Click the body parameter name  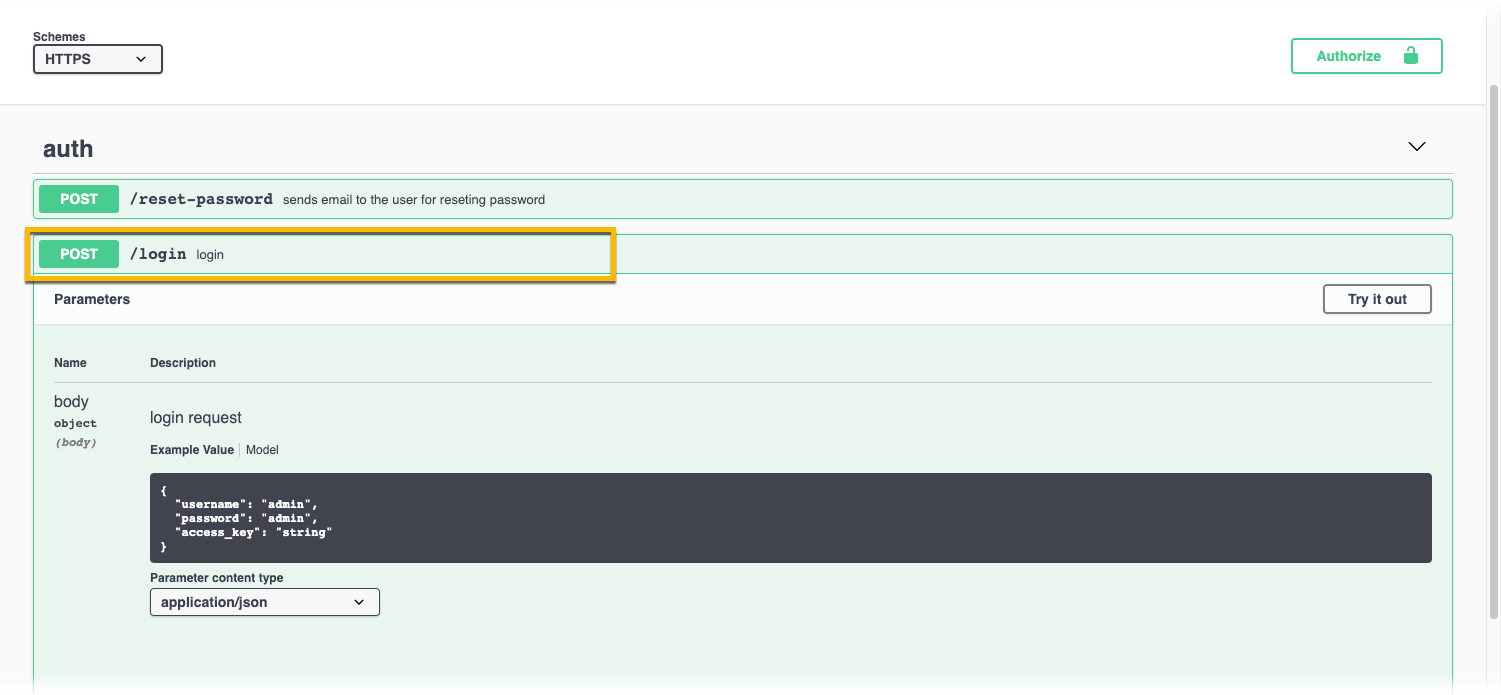pyautogui.click(x=71, y=401)
